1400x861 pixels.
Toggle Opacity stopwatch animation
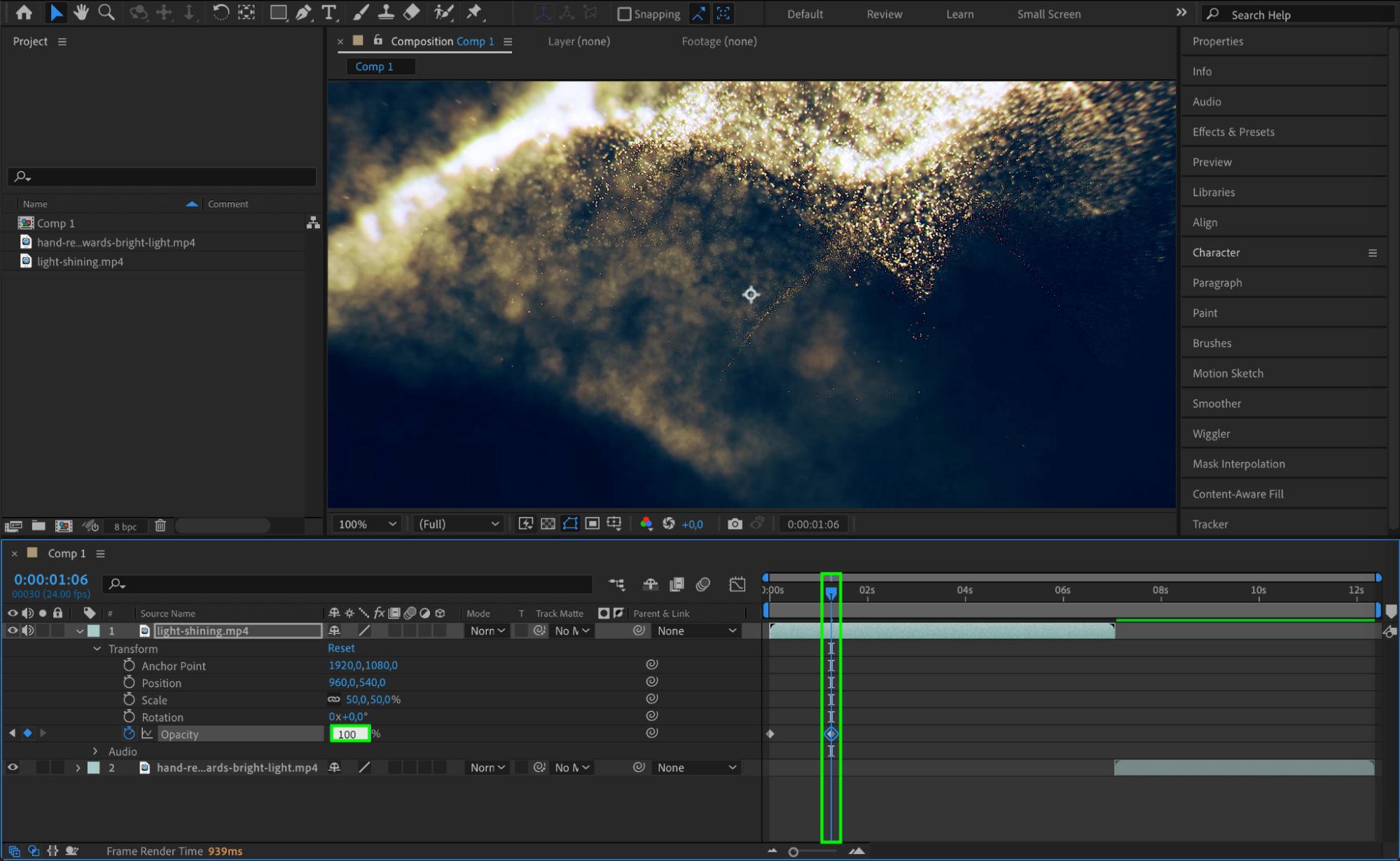[129, 733]
